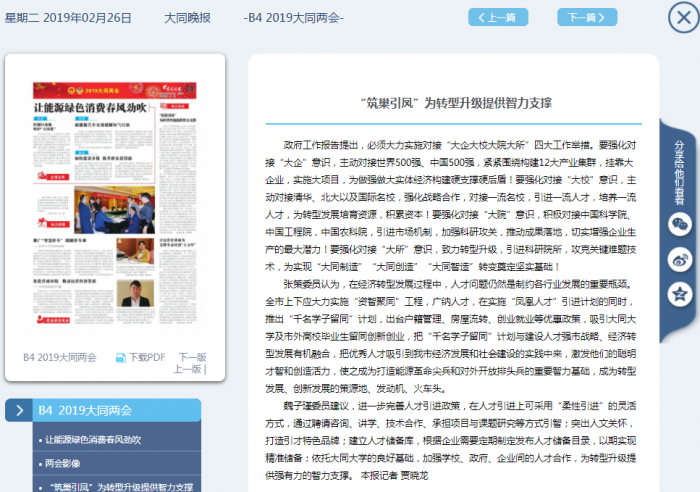Click the 分享给他们看看 share panel label

679,160
